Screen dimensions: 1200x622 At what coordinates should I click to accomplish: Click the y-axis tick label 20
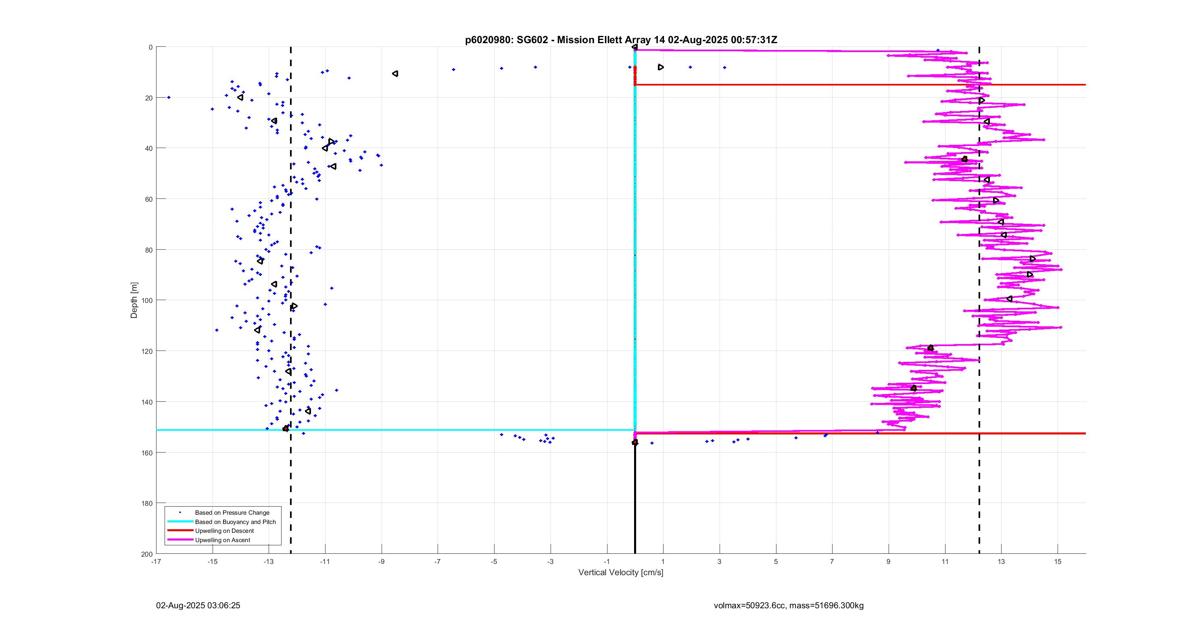(x=147, y=98)
